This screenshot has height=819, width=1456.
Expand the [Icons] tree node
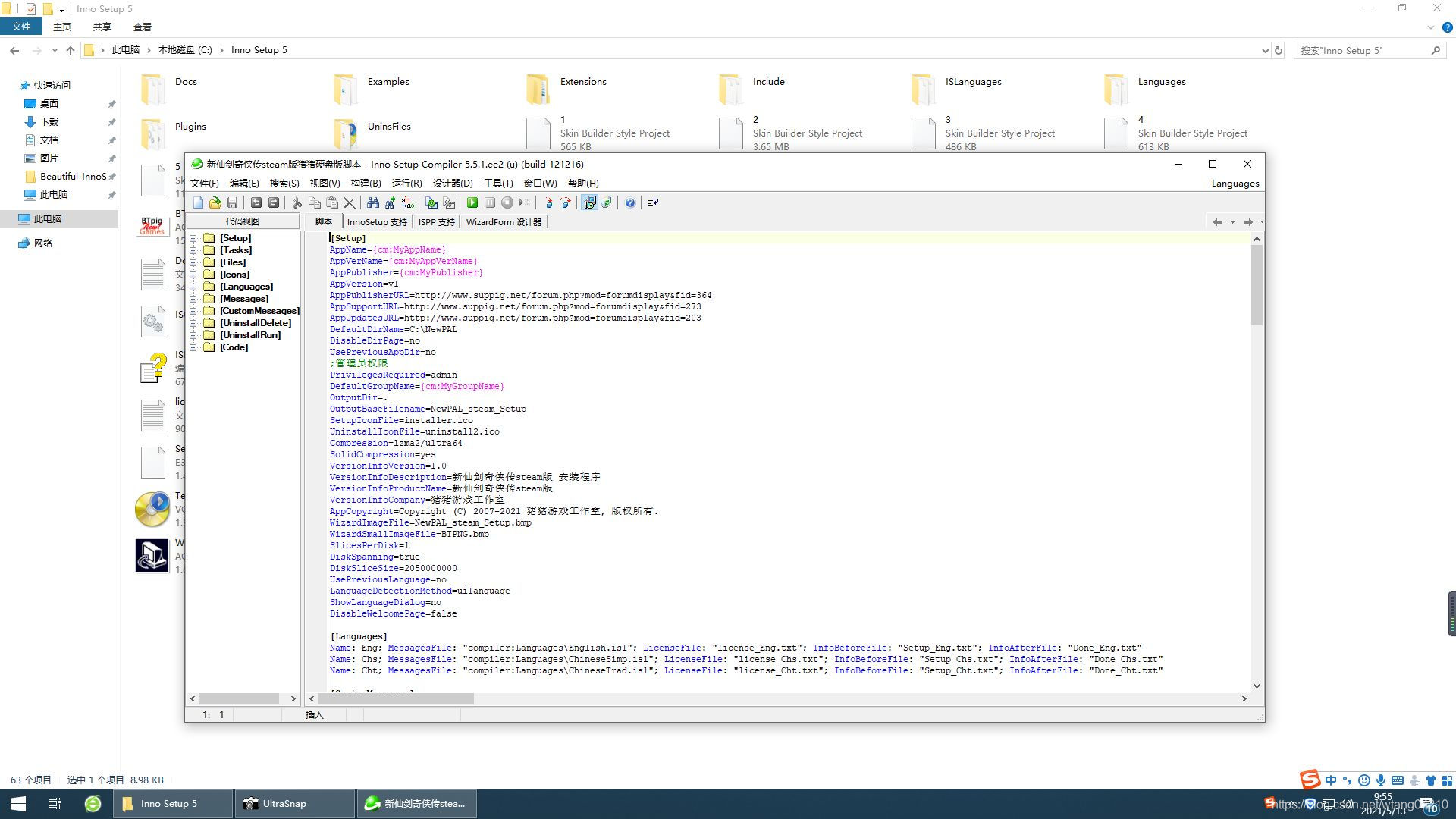pyautogui.click(x=193, y=275)
